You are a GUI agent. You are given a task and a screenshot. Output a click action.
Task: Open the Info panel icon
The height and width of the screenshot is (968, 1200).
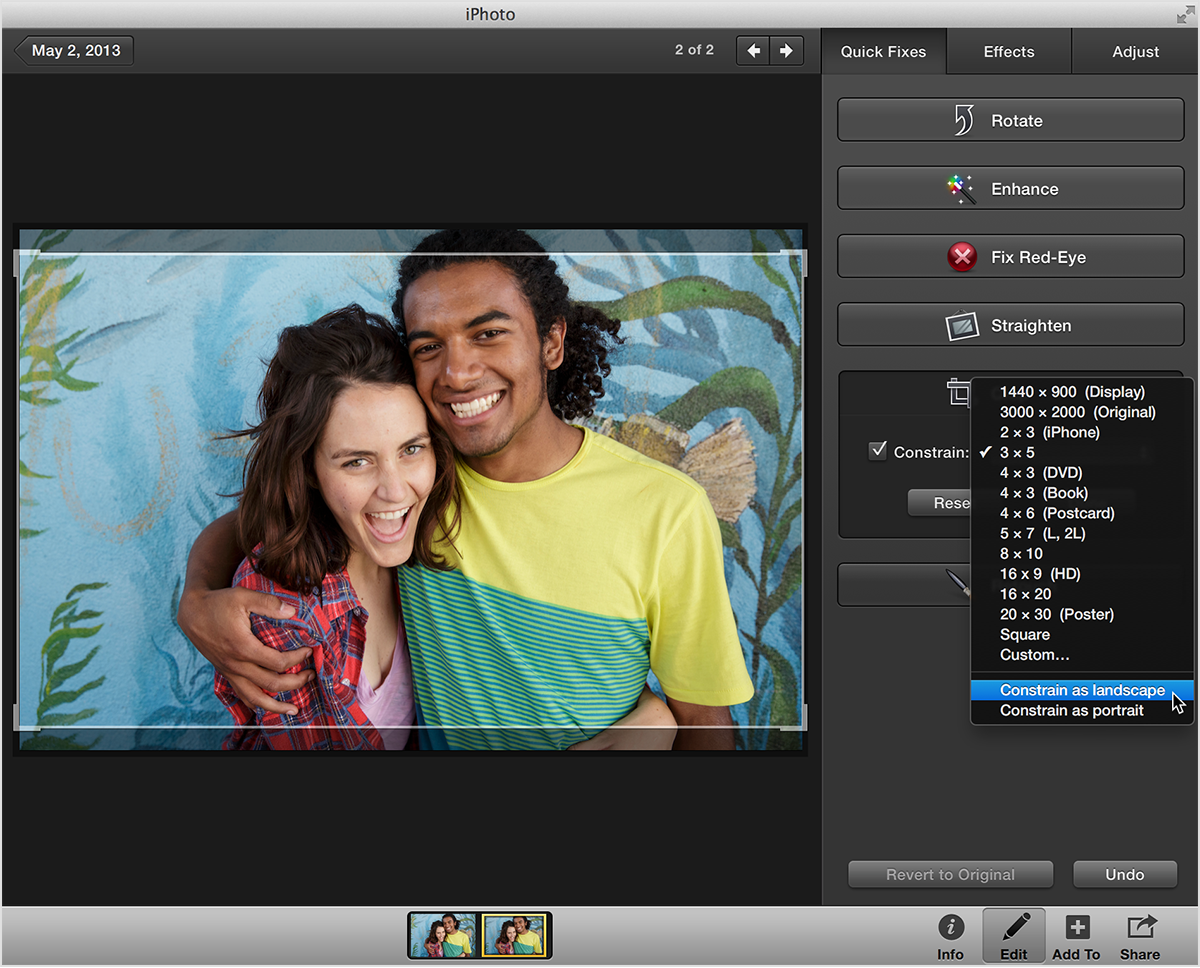point(950,927)
